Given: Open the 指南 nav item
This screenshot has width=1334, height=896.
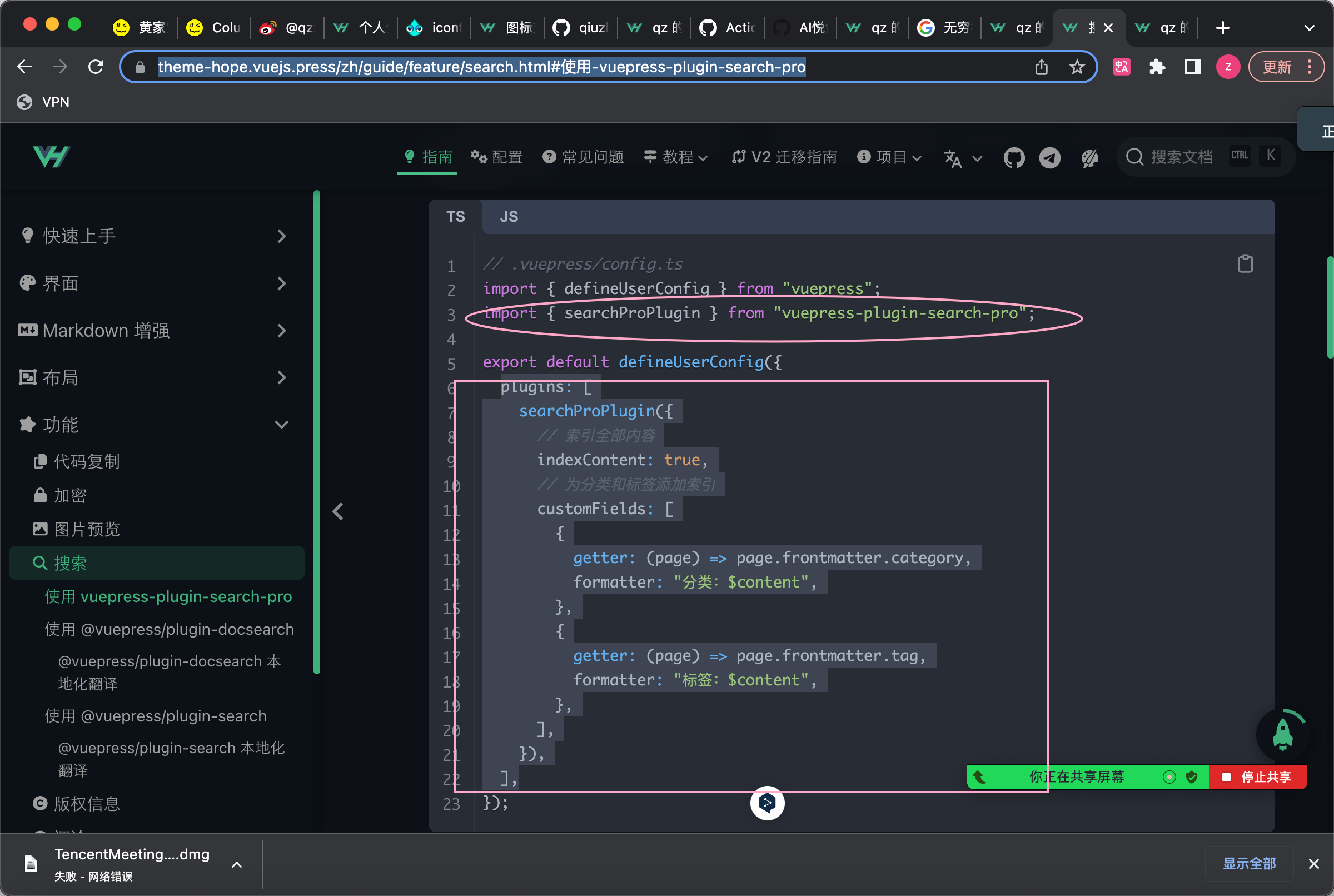Looking at the screenshot, I should pos(428,157).
